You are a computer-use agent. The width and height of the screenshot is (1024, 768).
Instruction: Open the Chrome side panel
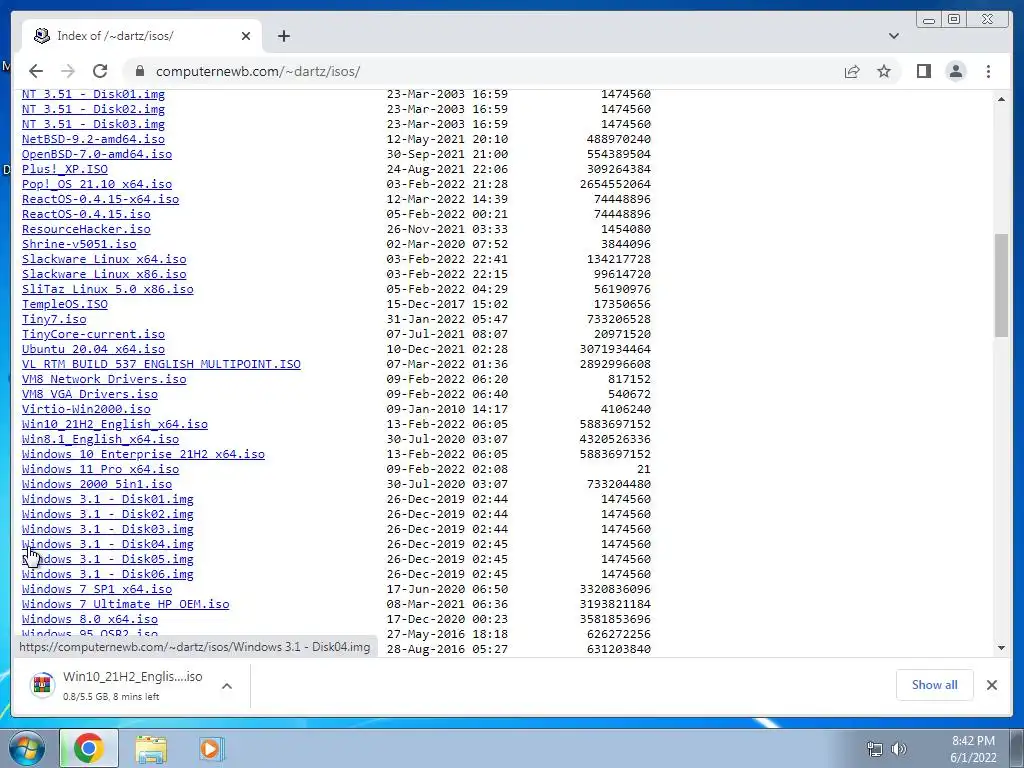pyautogui.click(x=923, y=71)
